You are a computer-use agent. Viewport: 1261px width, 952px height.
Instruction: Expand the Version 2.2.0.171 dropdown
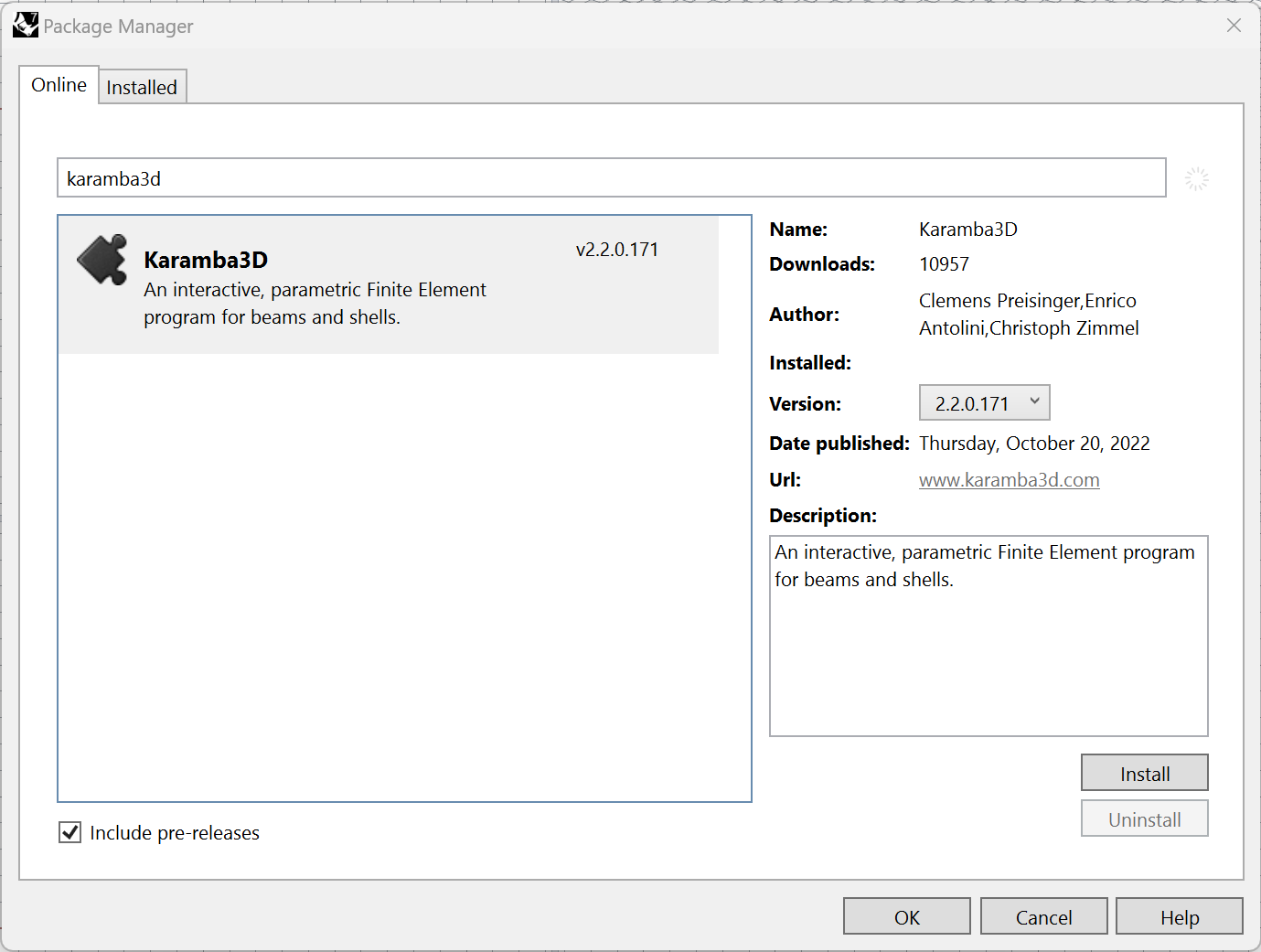[984, 403]
